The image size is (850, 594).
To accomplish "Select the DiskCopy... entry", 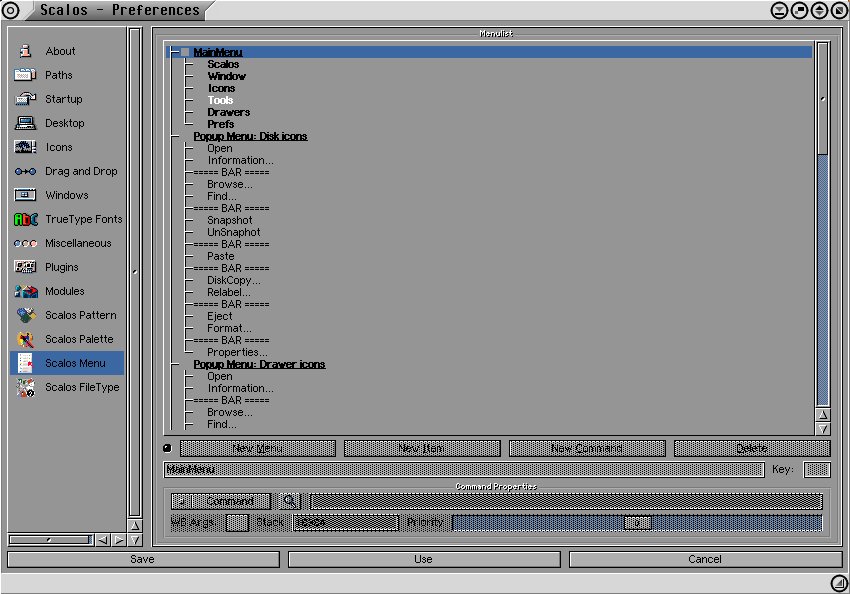I will click(234, 280).
